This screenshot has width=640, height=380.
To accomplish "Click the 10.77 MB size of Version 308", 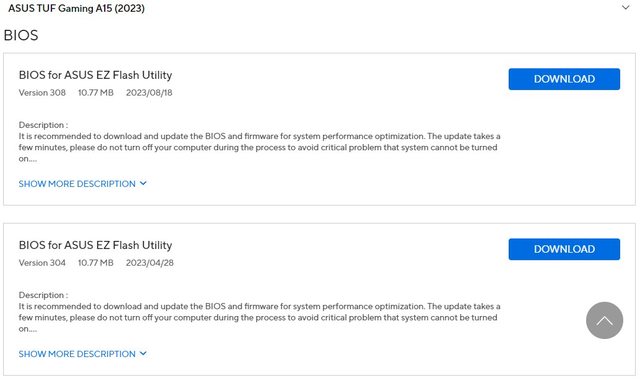I will [96, 93].
